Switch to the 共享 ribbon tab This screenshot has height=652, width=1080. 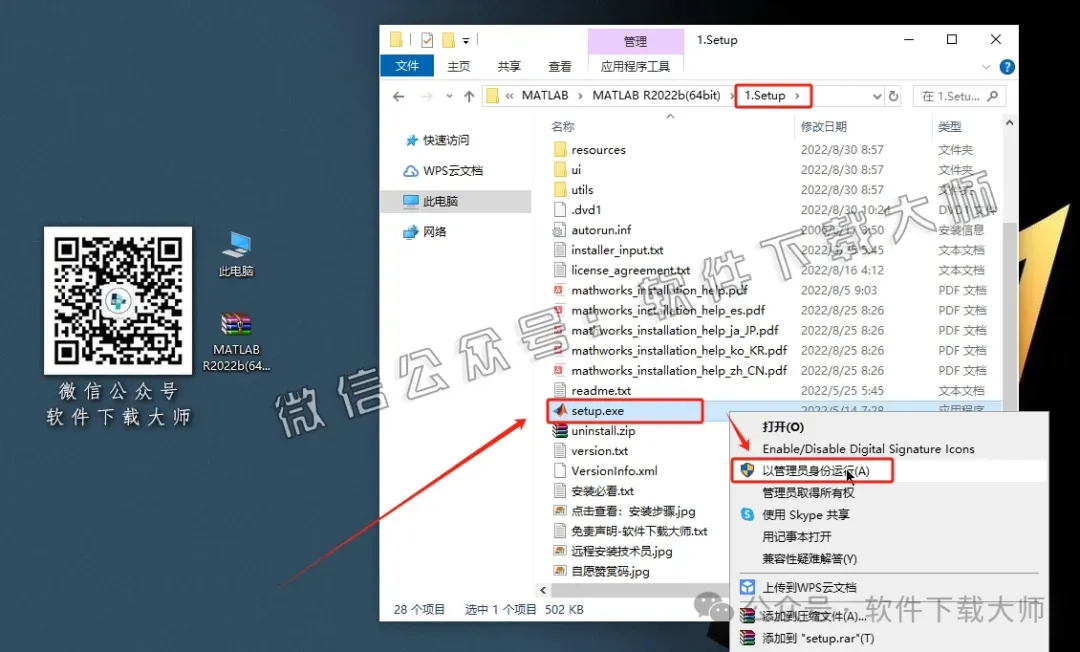pyautogui.click(x=509, y=66)
